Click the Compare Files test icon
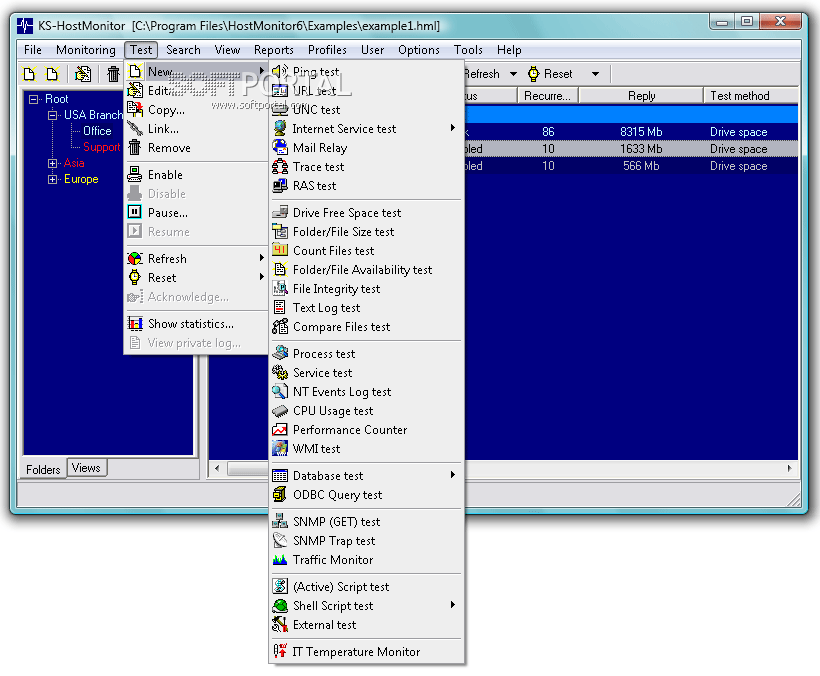This screenshot has height=676, width=820. click(280, 326)
